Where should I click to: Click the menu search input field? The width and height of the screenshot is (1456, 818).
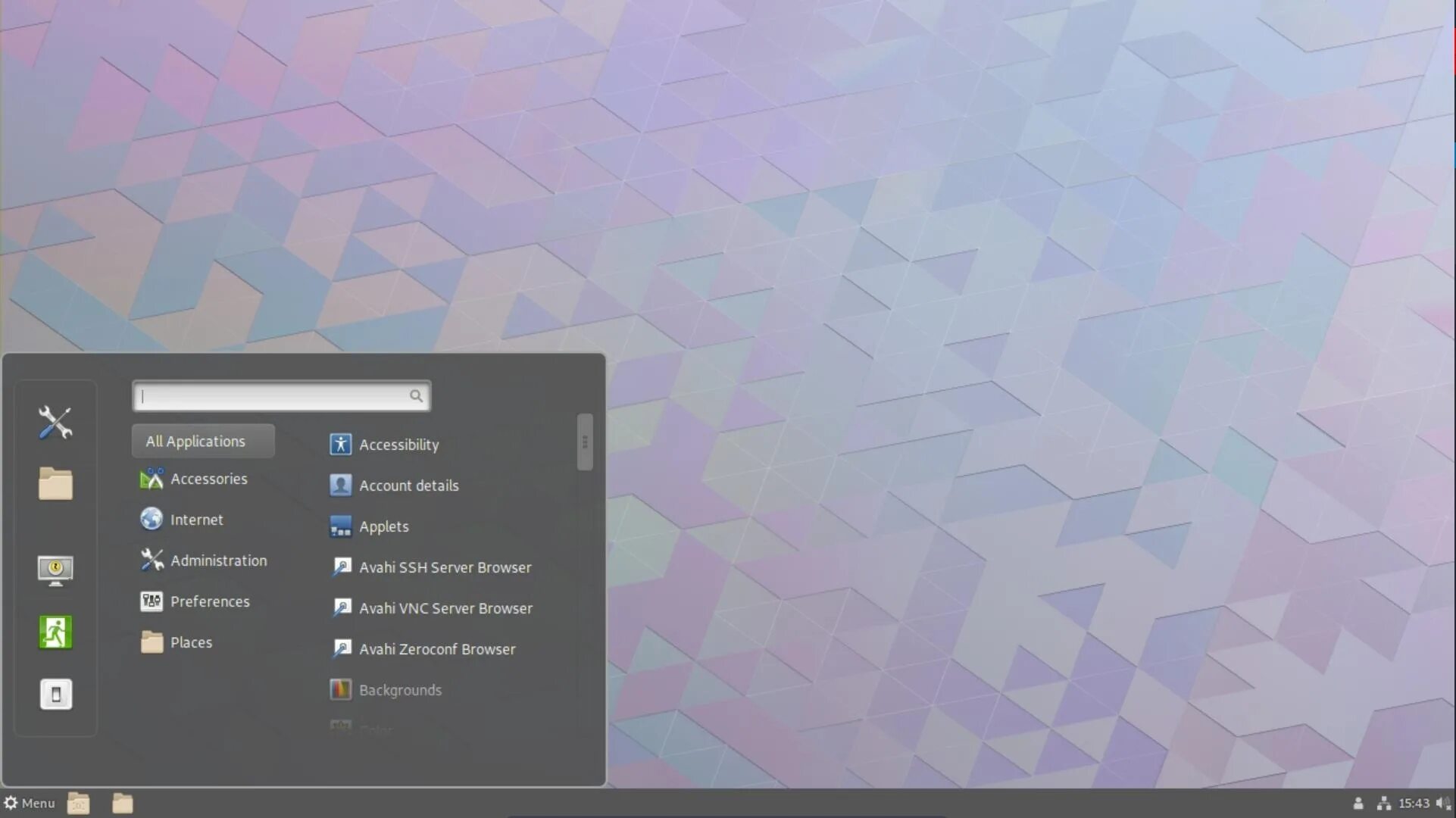click(x=274, y=396)
